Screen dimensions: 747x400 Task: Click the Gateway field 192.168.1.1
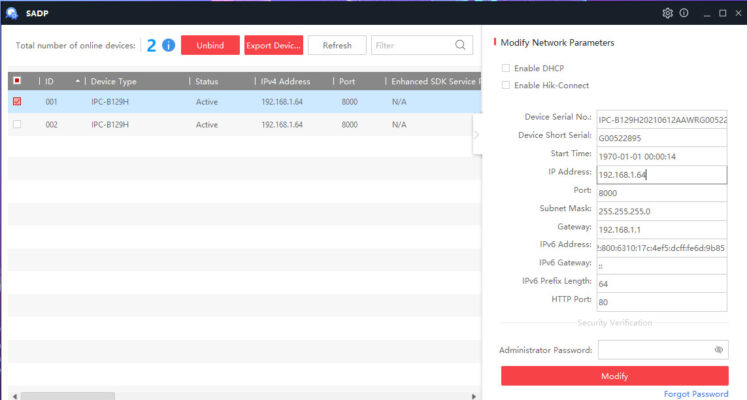pyautogui.click(x=662, y=230)
